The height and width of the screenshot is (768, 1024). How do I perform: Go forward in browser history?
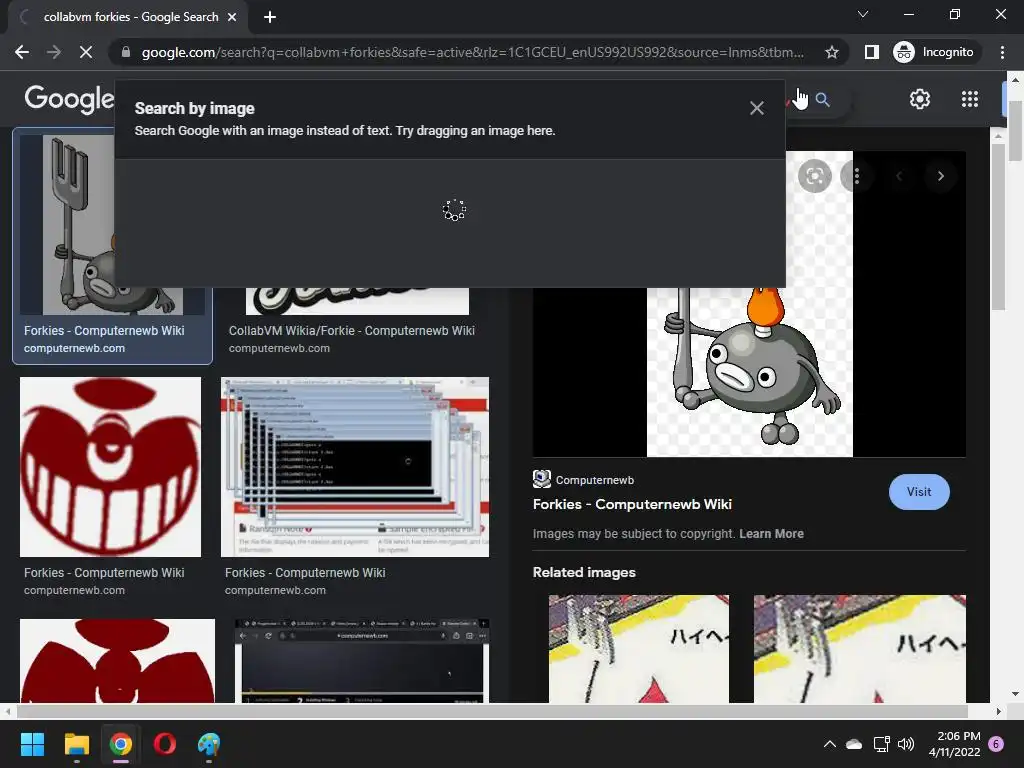[x=54, y=52]
